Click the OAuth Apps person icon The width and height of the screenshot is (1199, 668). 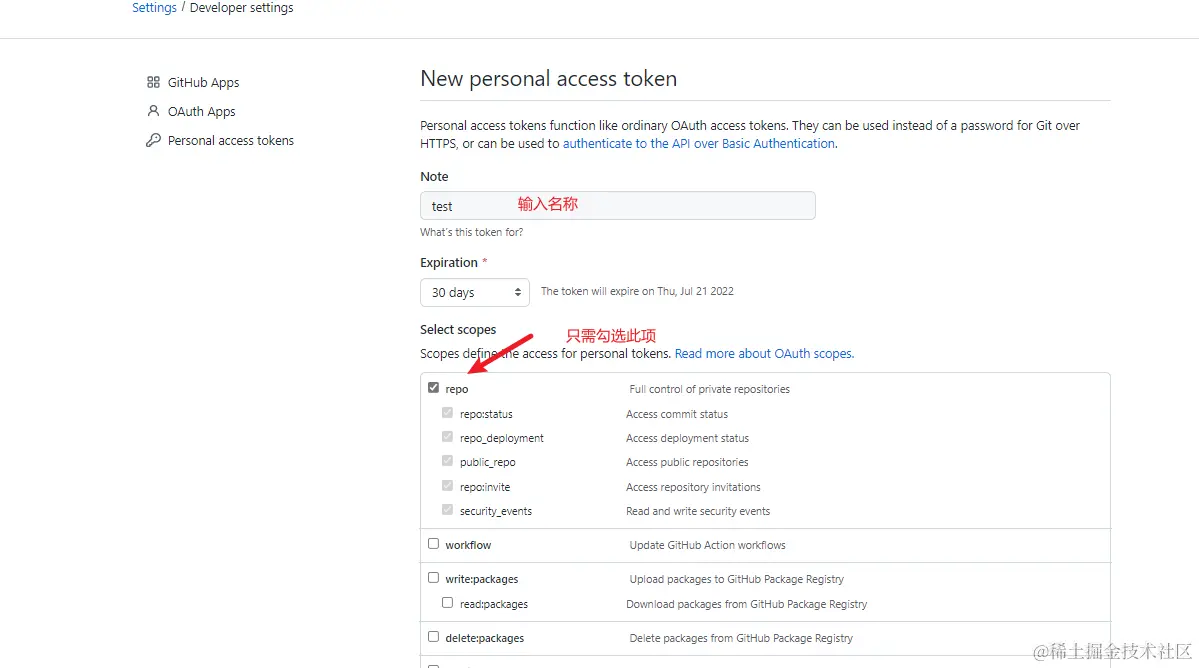pos(153,111)
